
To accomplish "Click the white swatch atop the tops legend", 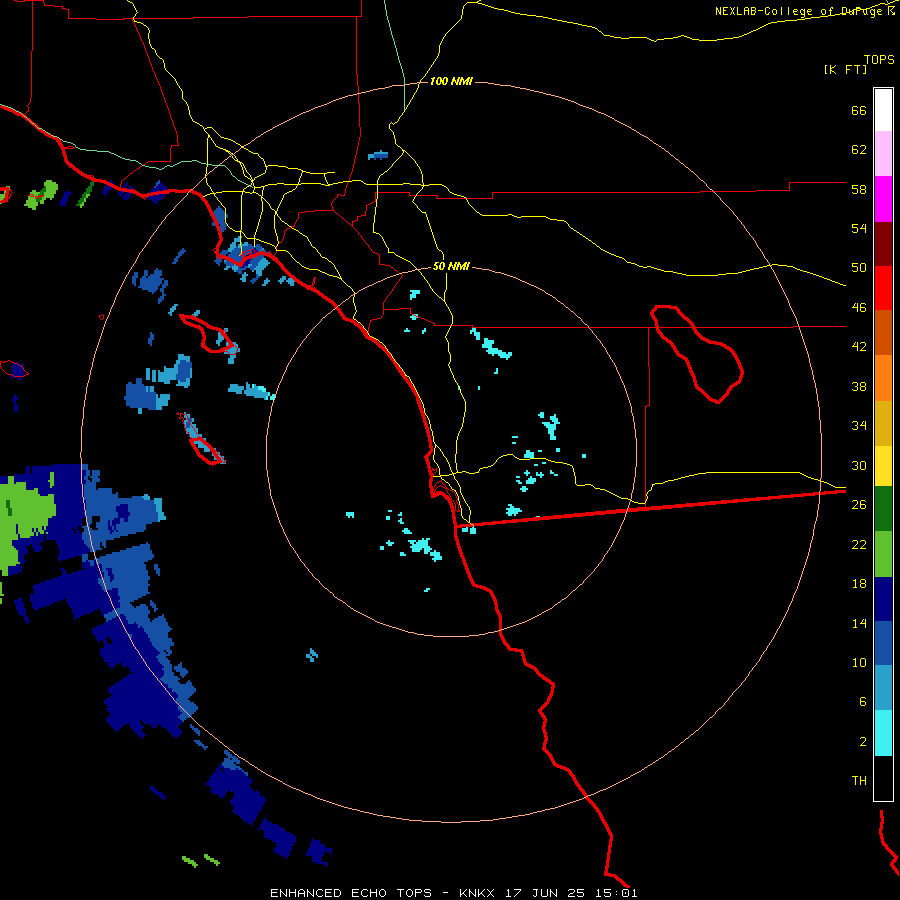I will point(883,110).
